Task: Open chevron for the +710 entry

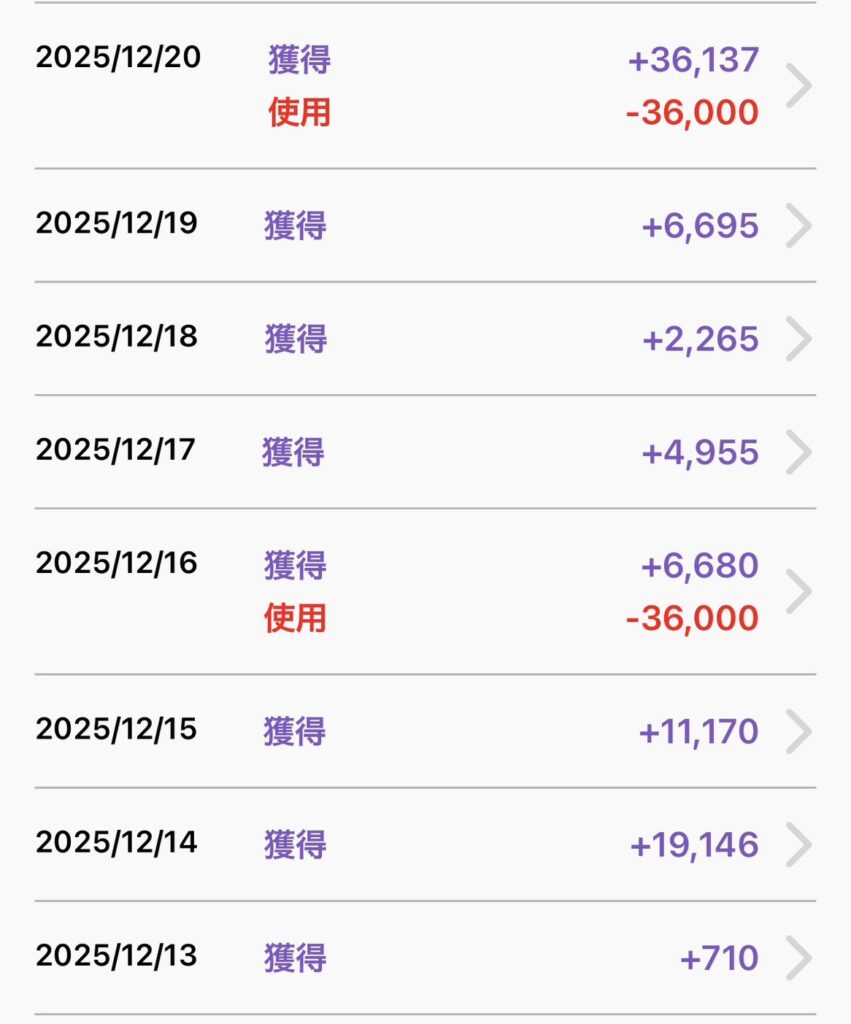Action: click(798, 958)
